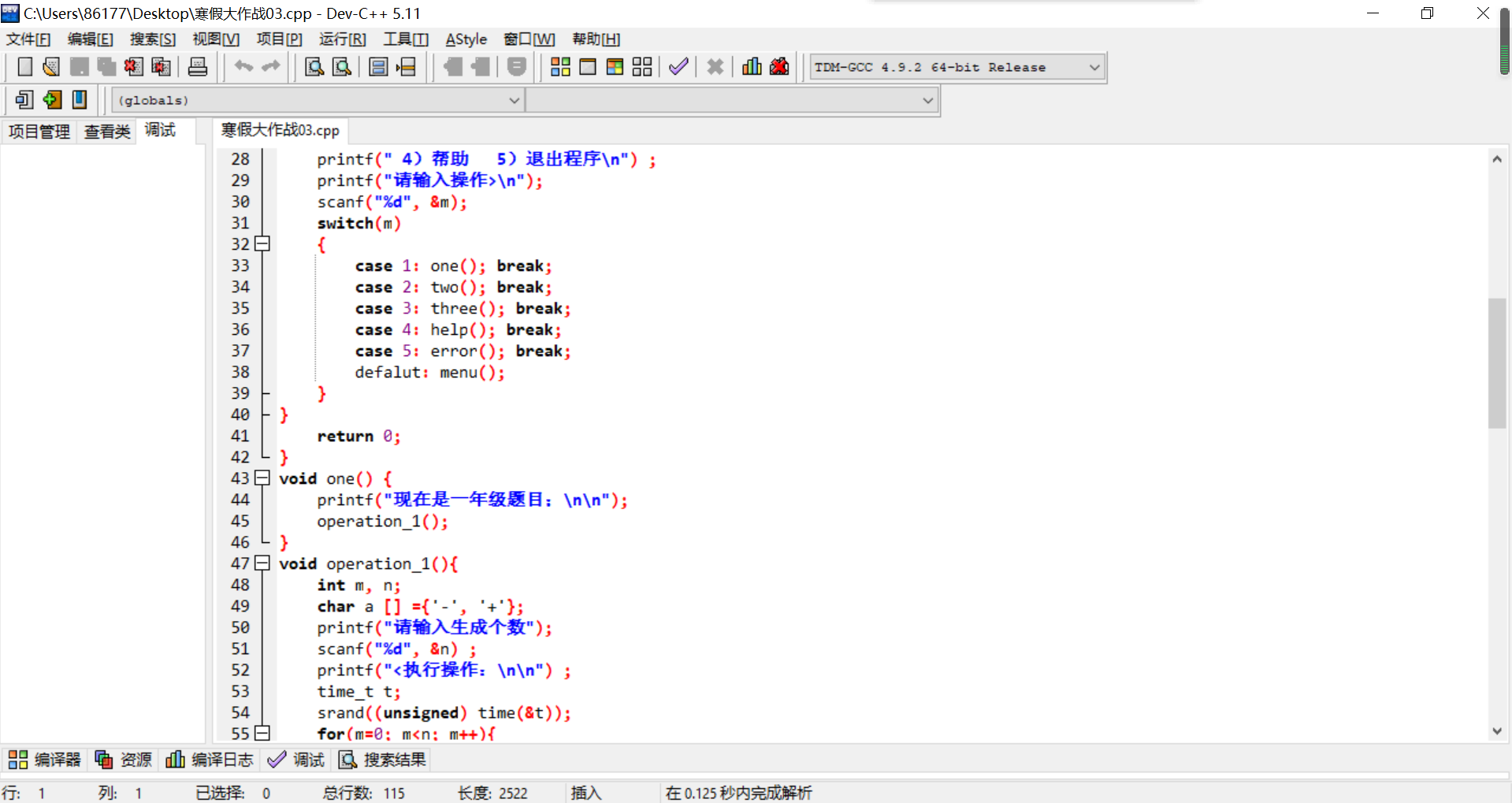Image resolution: width=1512 pixels, height=803 pixels.
Task: Click the Open file toolbar icon
Action: click(52, 67)
